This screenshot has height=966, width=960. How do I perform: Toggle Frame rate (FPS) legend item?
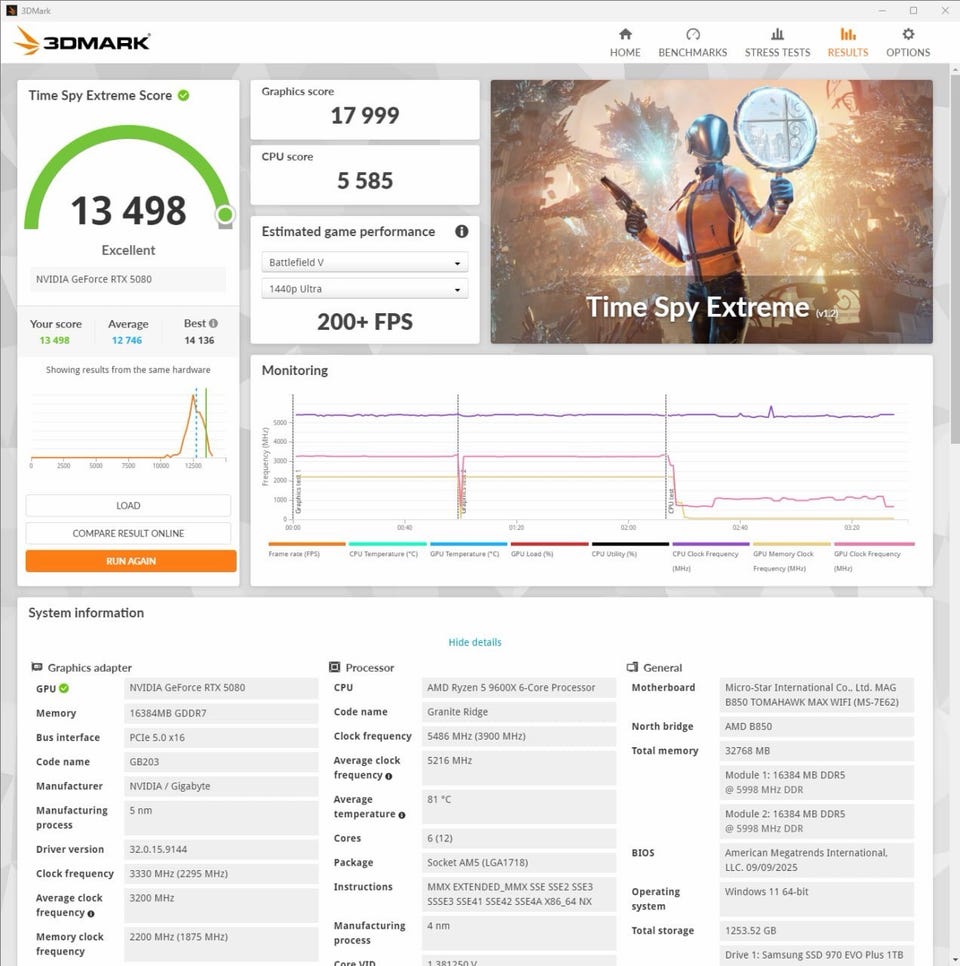click(x=306, y=550)
